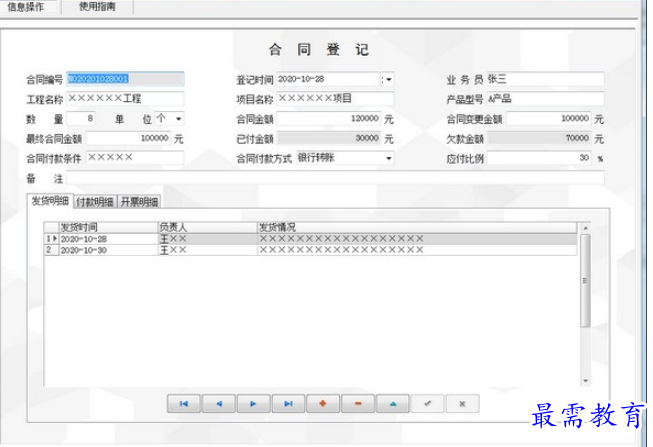This screenshot has width=653, height=447.
Task: Click the 欠款金额 field
Action: tap(539, 138)
